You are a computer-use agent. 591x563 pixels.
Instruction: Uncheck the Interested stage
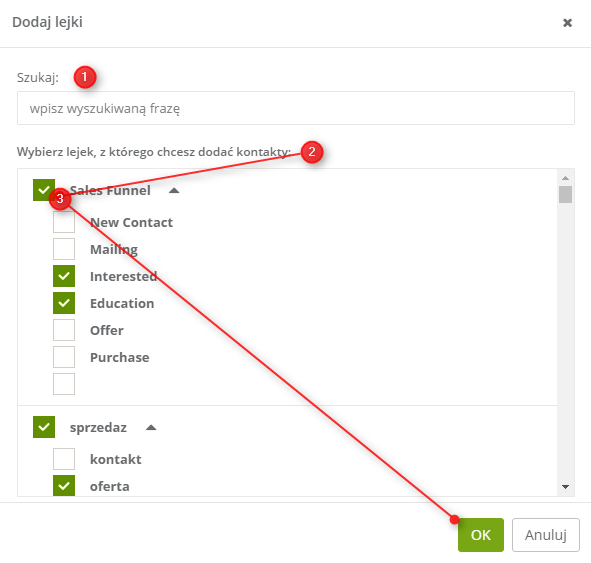point(64,276)
